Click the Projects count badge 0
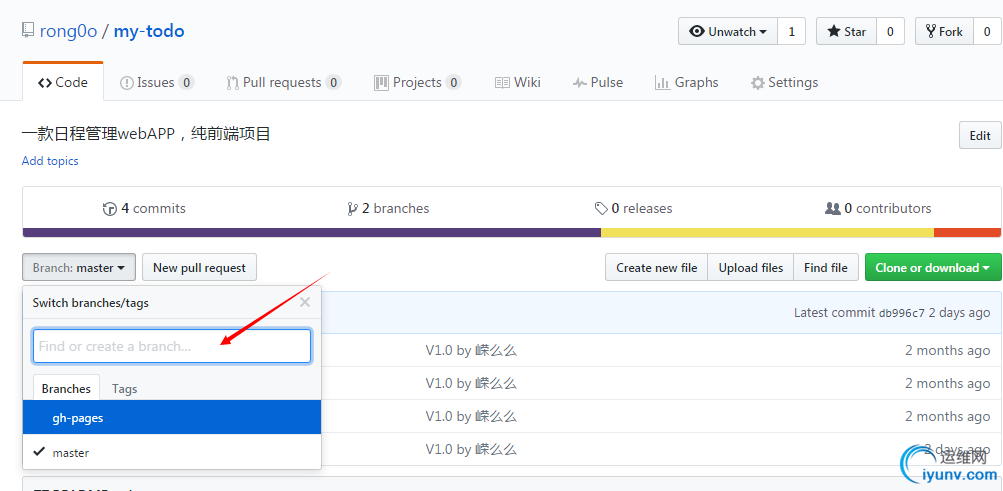Viewport: 1003px width, 491px height. click(453, 82)
